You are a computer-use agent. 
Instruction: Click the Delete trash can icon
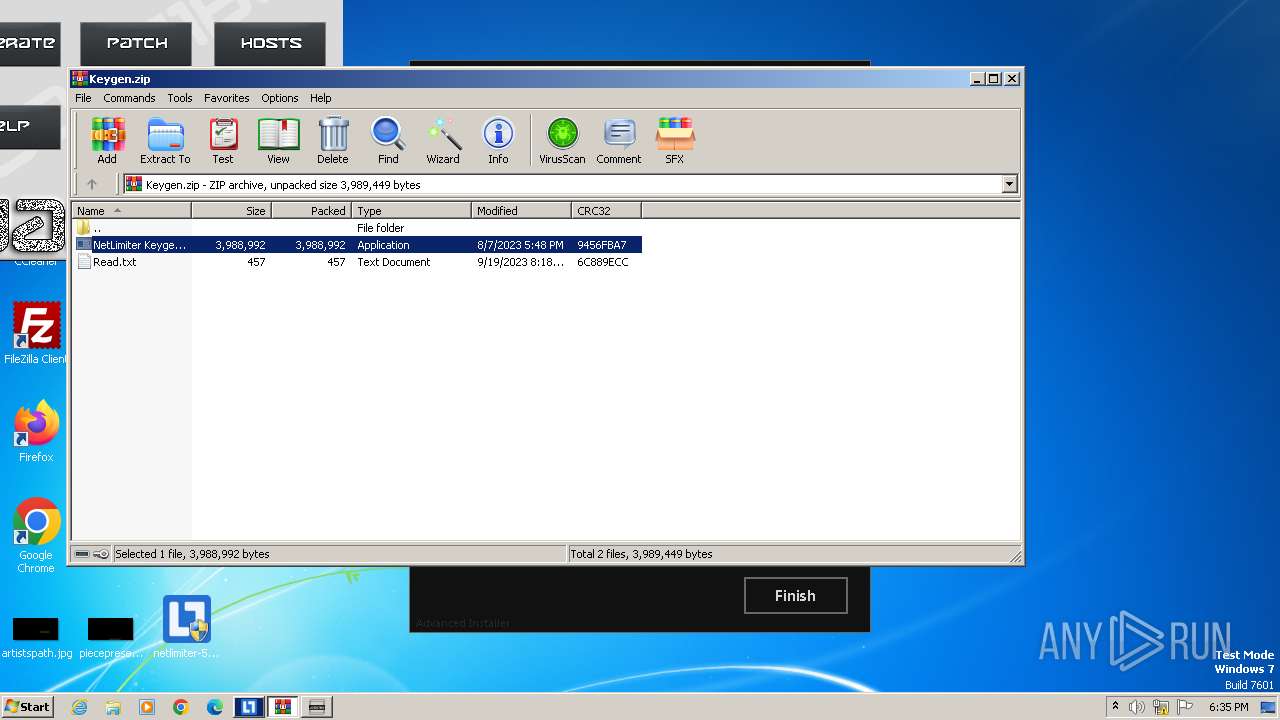(333, 140)
